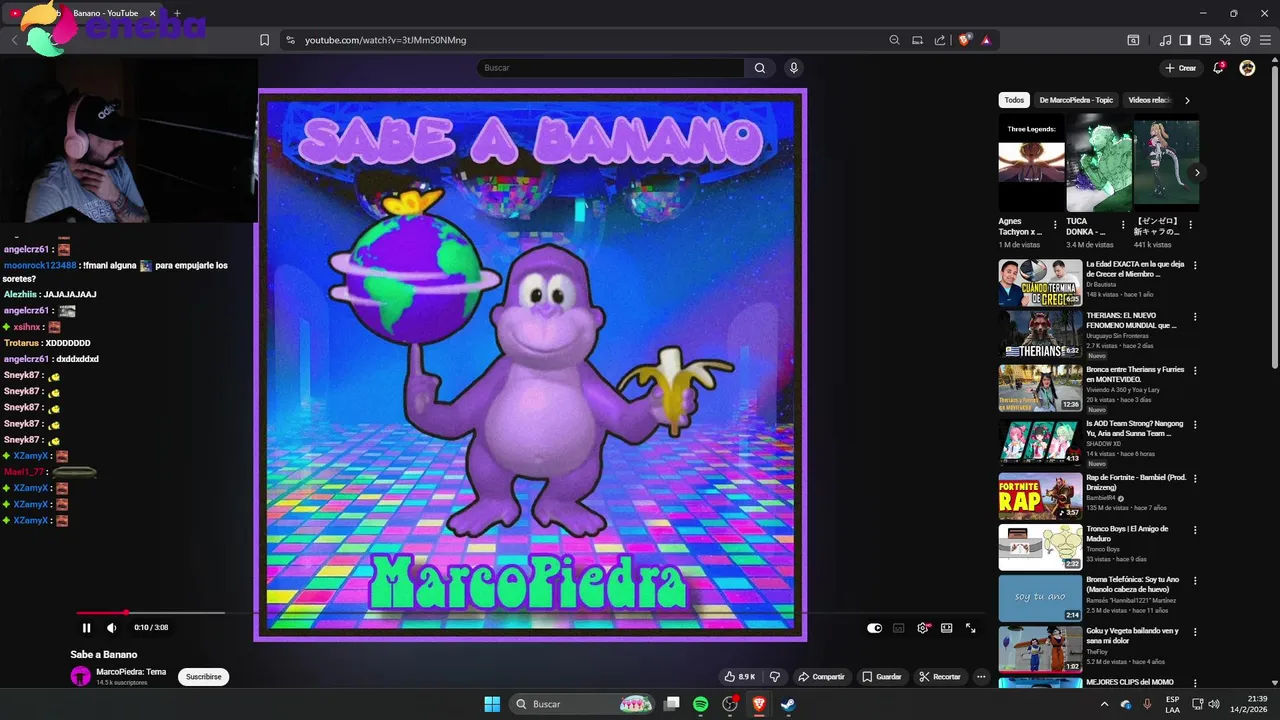Select the Videos relacionados chip
Image resolution: width=1280 pixels, height=720 pixels.
pyautogui.click(x=1148, y=100)
